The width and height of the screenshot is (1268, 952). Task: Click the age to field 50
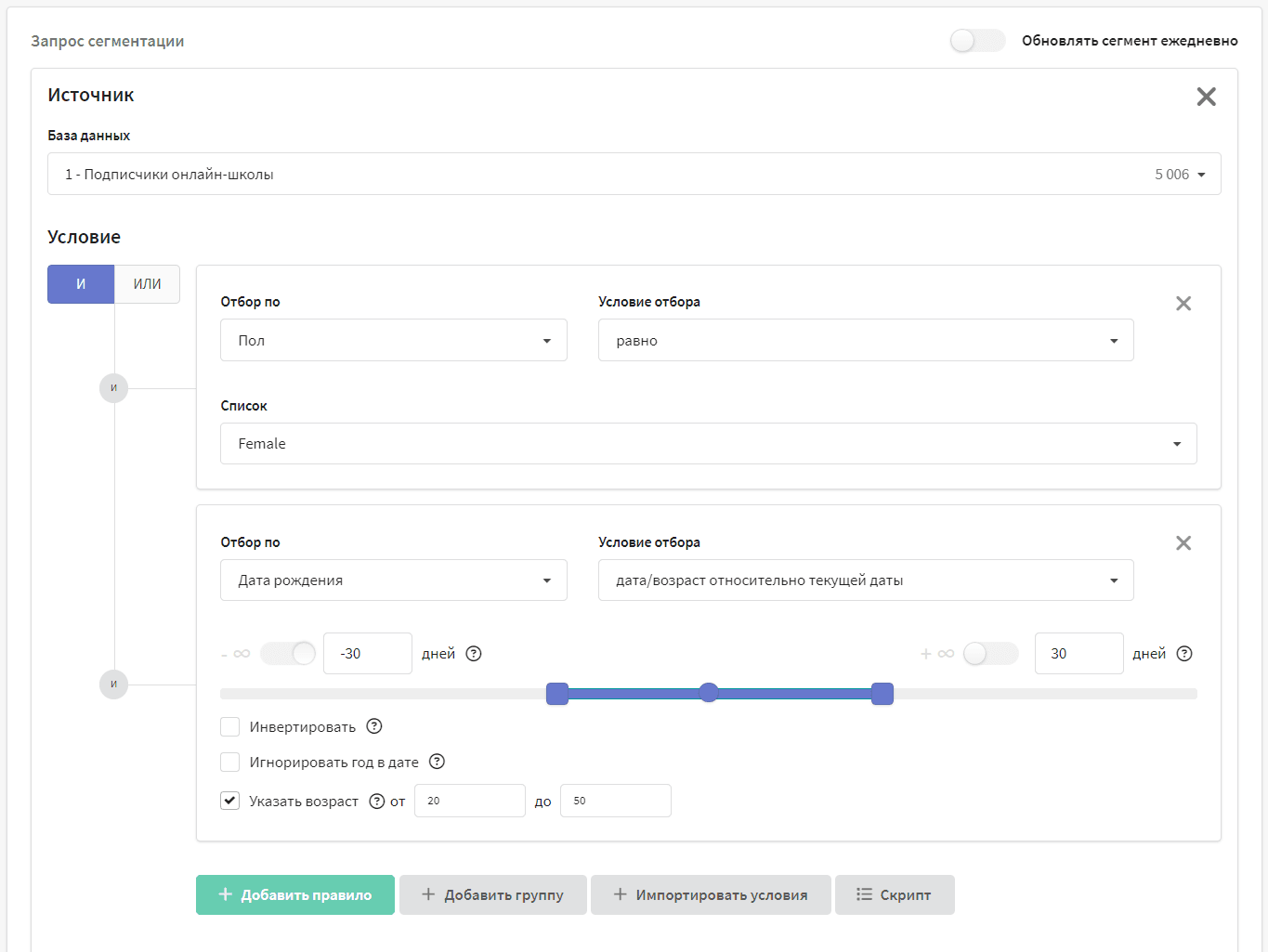click(x=616, y=801)
